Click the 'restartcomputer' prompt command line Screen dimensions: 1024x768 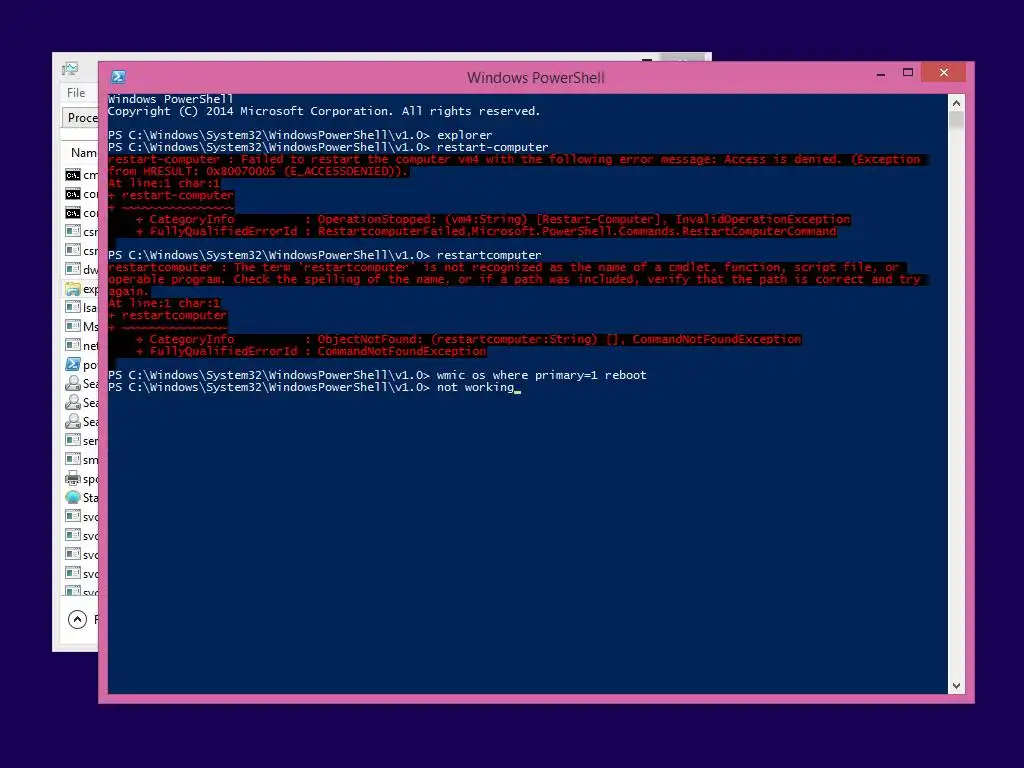pyautogui.click(x=325, y=255)
